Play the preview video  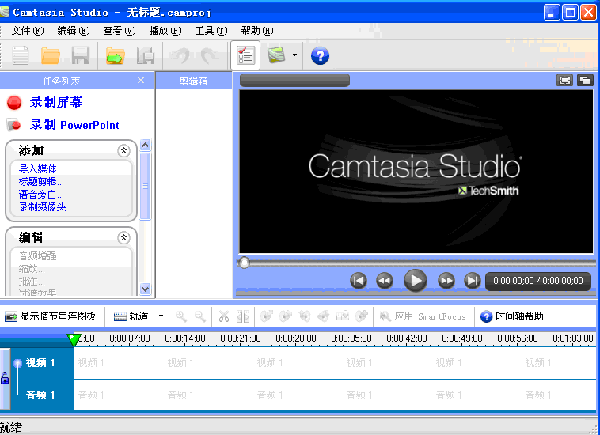pyautogui.click(x=415, y=280)
